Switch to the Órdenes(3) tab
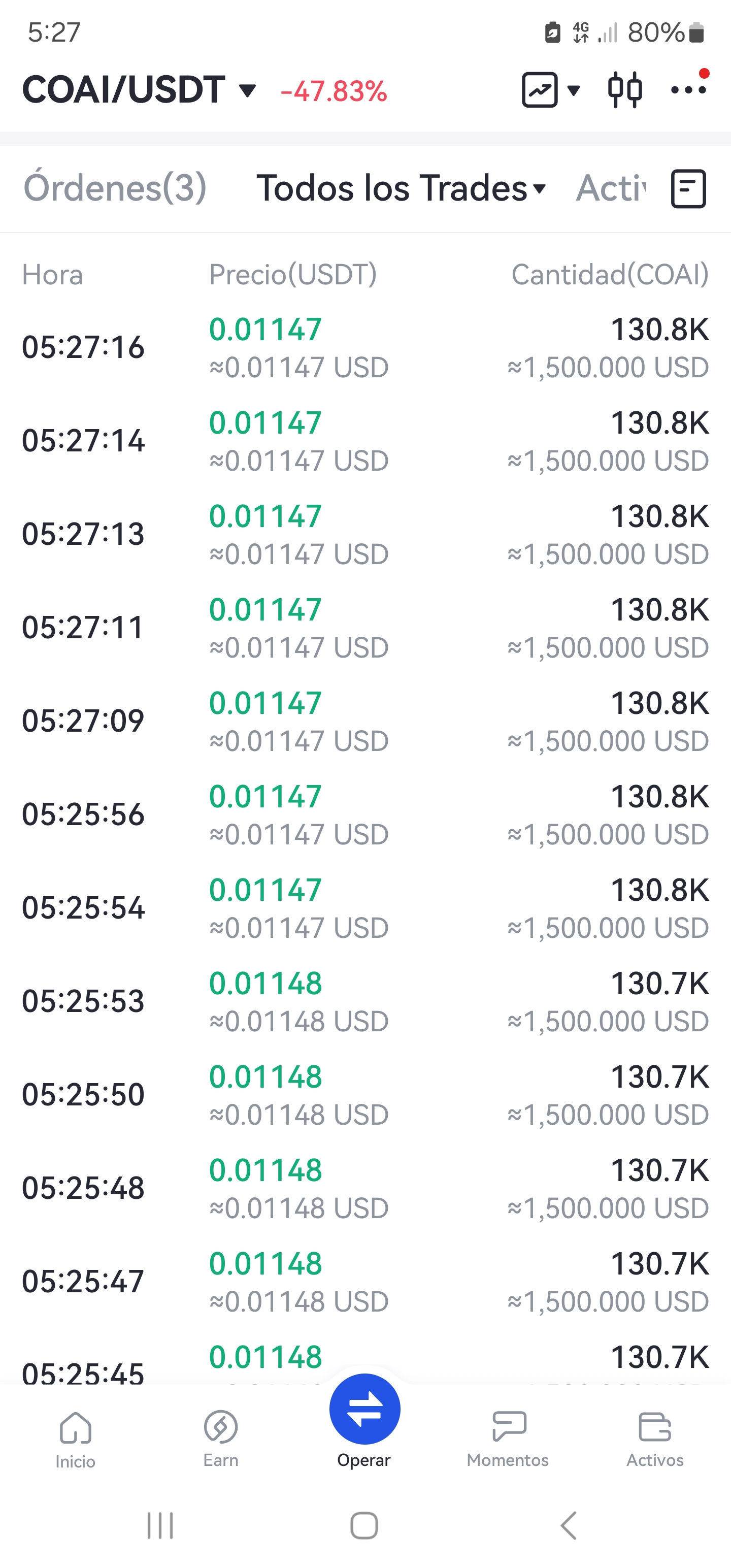The width and height of the screenshot is (731, 1568). click(115, 187)
